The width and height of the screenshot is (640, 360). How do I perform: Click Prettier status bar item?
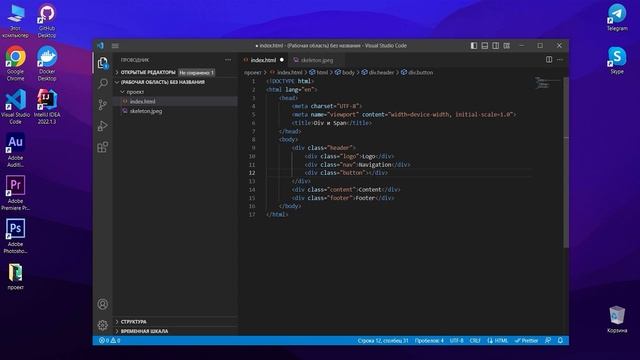(x=527, y=340)
